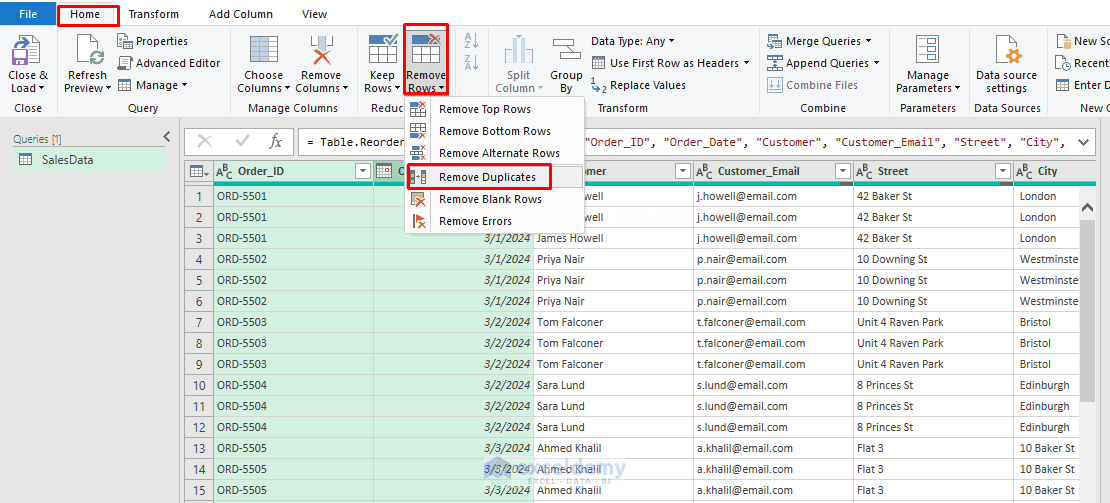
Task: Select the Order_ID column header
Action: tap(294, 171)
